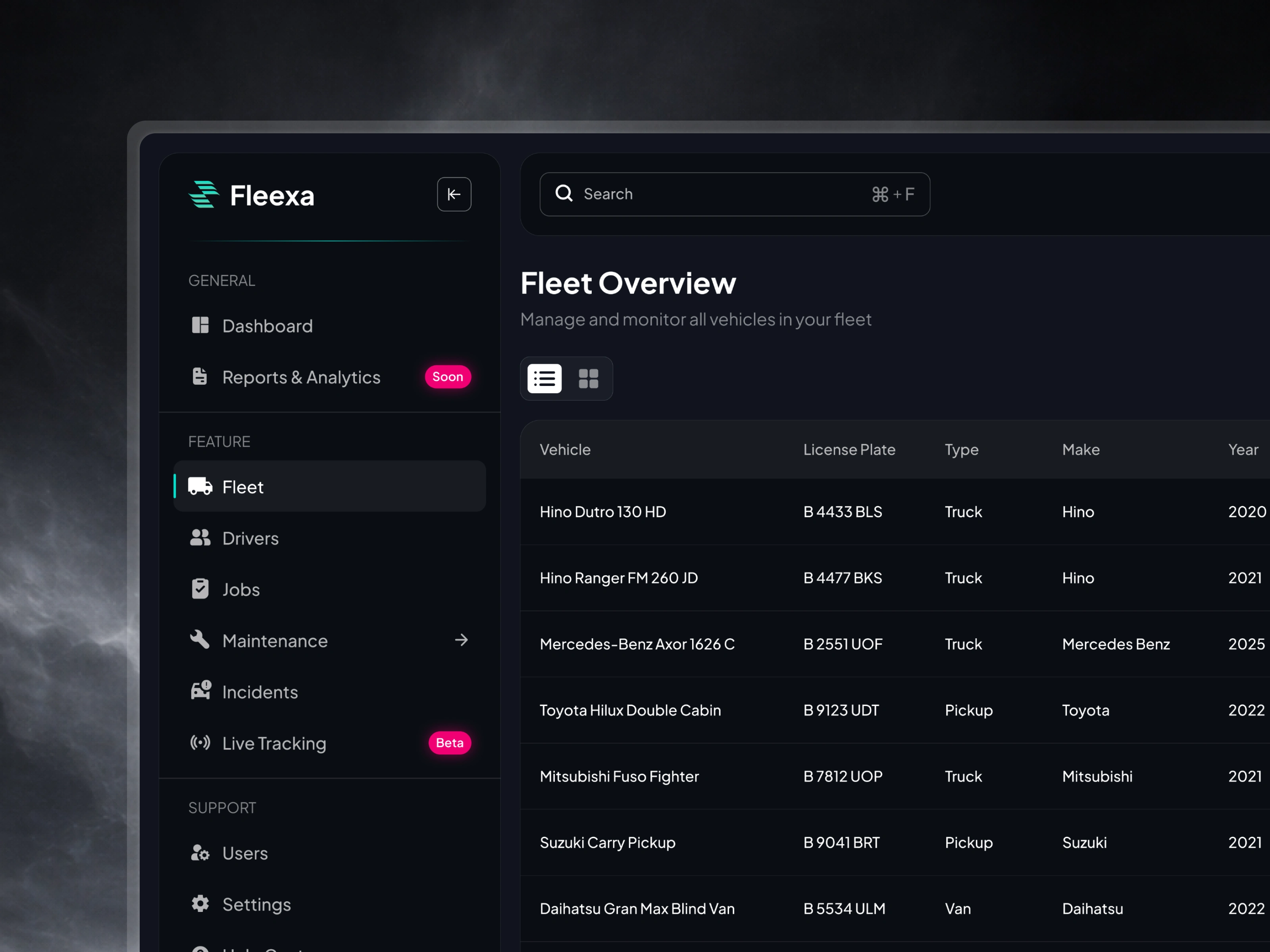Click the Live Tracking signal icon
The height and width of the screenshot is (952, 1270).
coord(200,743)
